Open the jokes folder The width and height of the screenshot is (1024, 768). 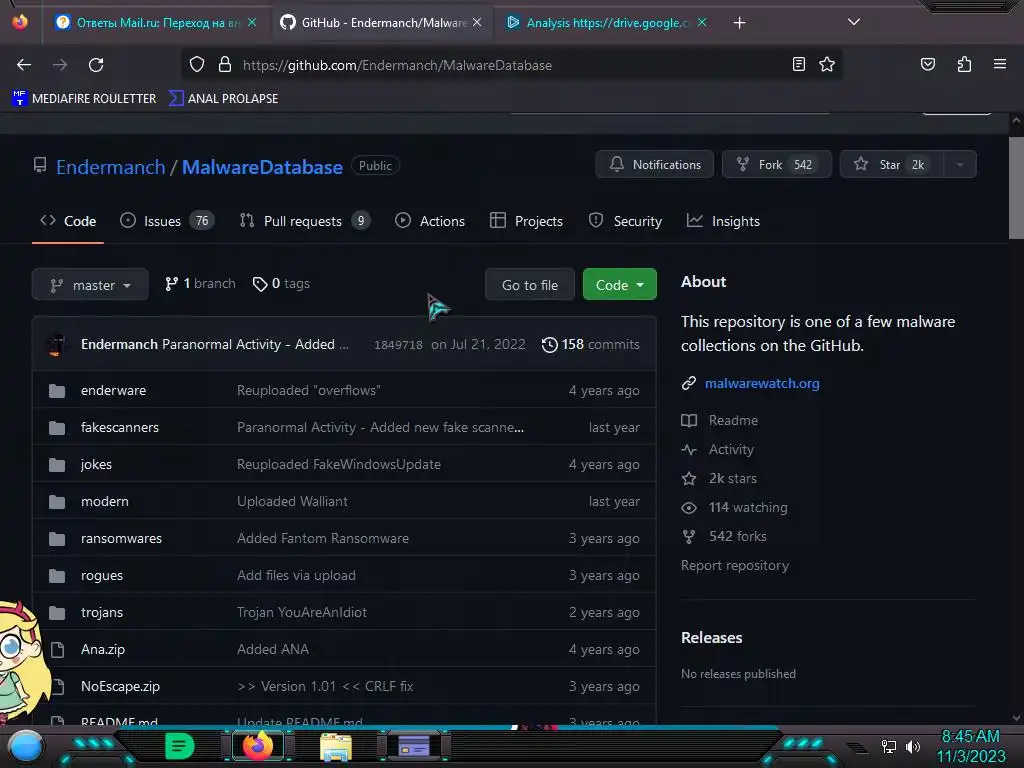click(97, 464)
